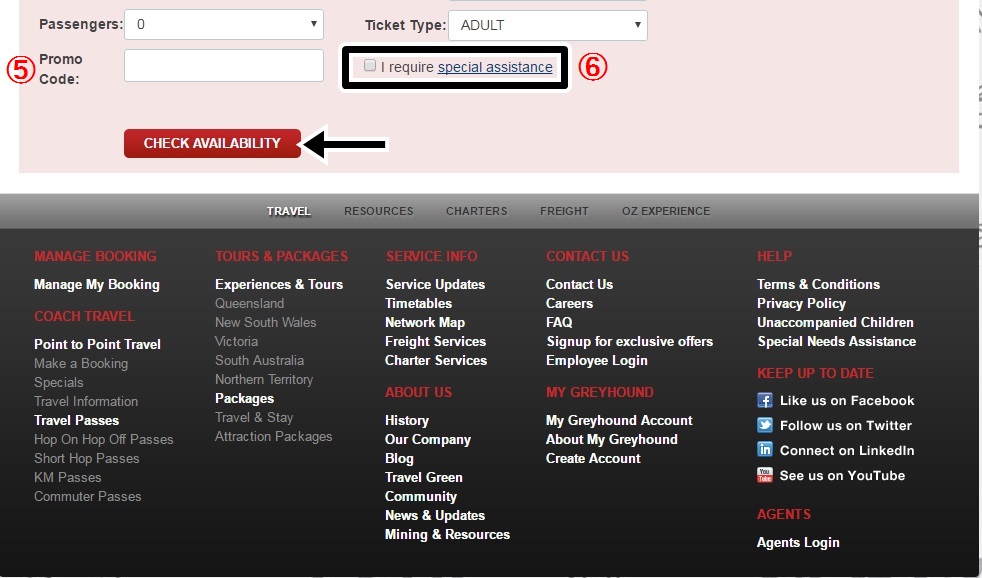This screenshot has width=982, height=578.
Task: Open the Charters tab
Action: point(476,211)
